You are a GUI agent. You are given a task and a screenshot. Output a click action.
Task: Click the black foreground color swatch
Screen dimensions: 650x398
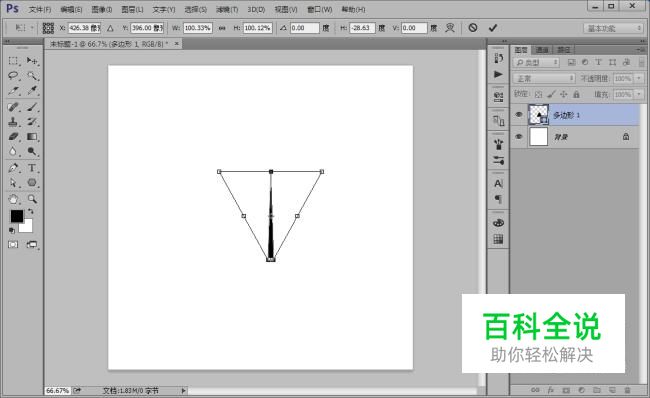(17, 216)
